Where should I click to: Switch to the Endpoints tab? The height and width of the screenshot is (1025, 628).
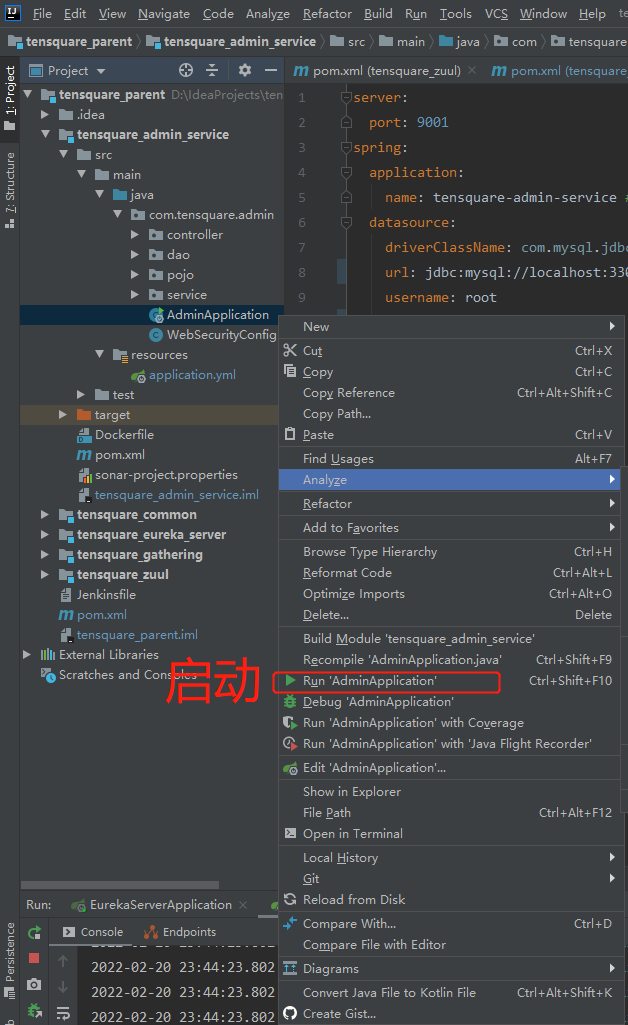tap(180, 932)
